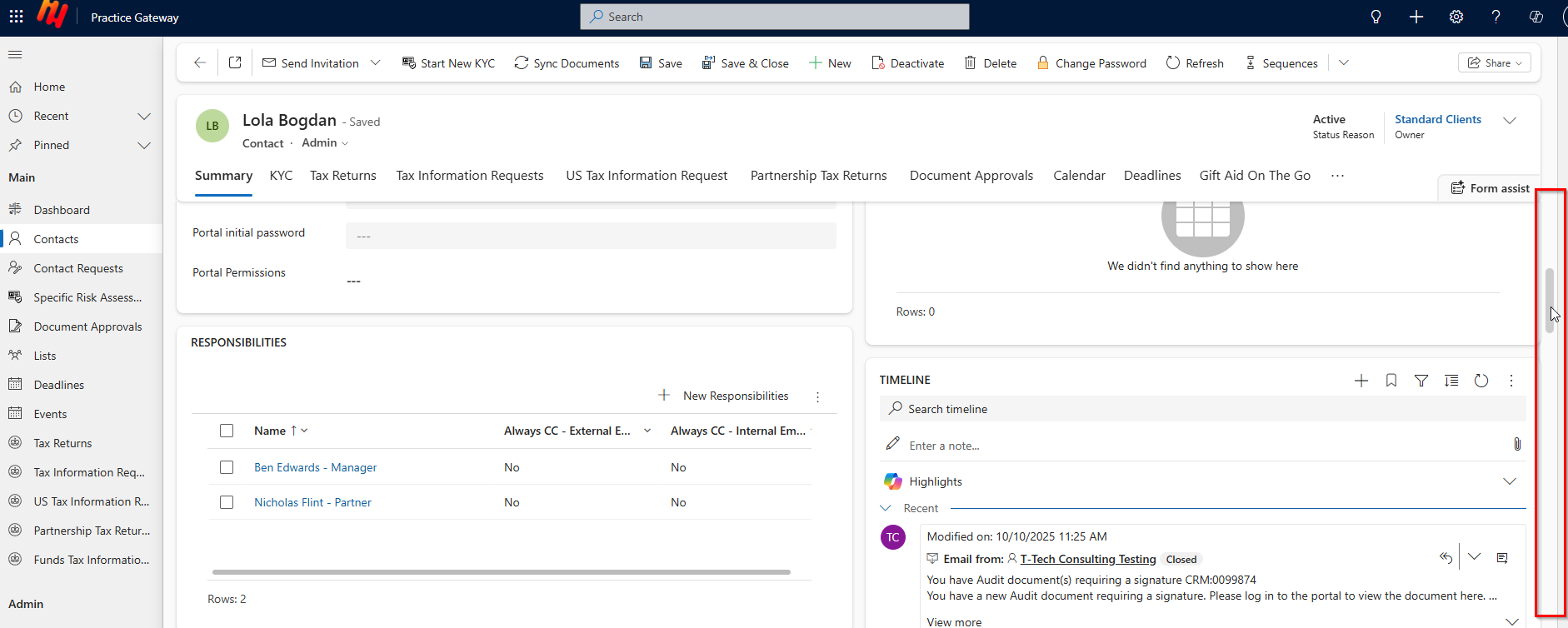Open timeline more commands ellipsis
The width and height of the screenshot is (1568, 628).
[x=1511, y=381]
